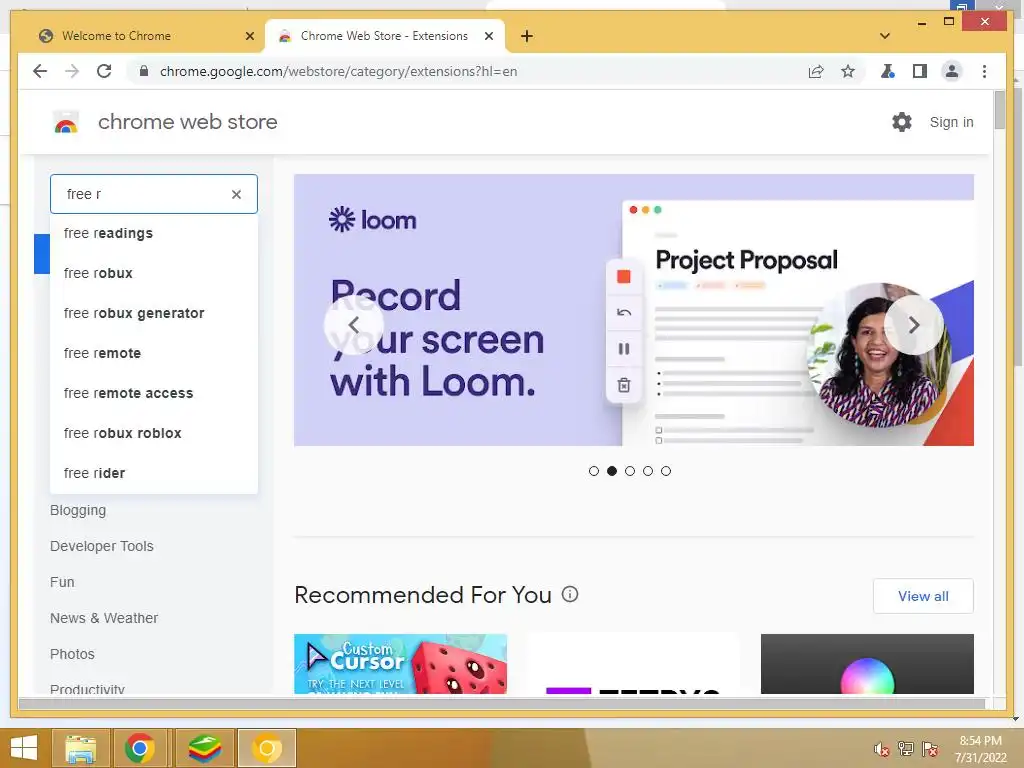Reload the current page
The width and height of the screenshot is (1024, 768).
tap(104, 71)
